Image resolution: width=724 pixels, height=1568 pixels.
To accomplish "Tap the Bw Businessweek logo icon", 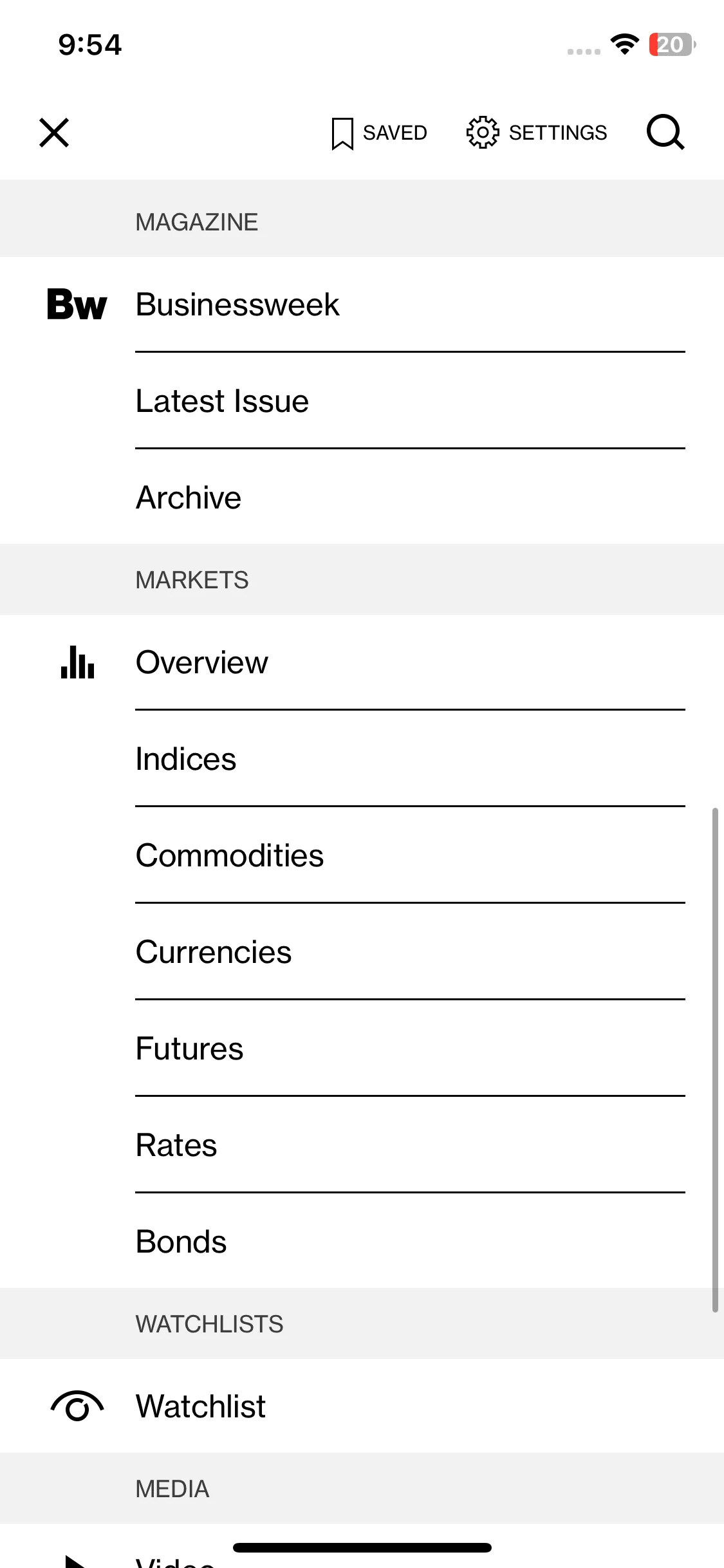I will [x=77, y=304].
